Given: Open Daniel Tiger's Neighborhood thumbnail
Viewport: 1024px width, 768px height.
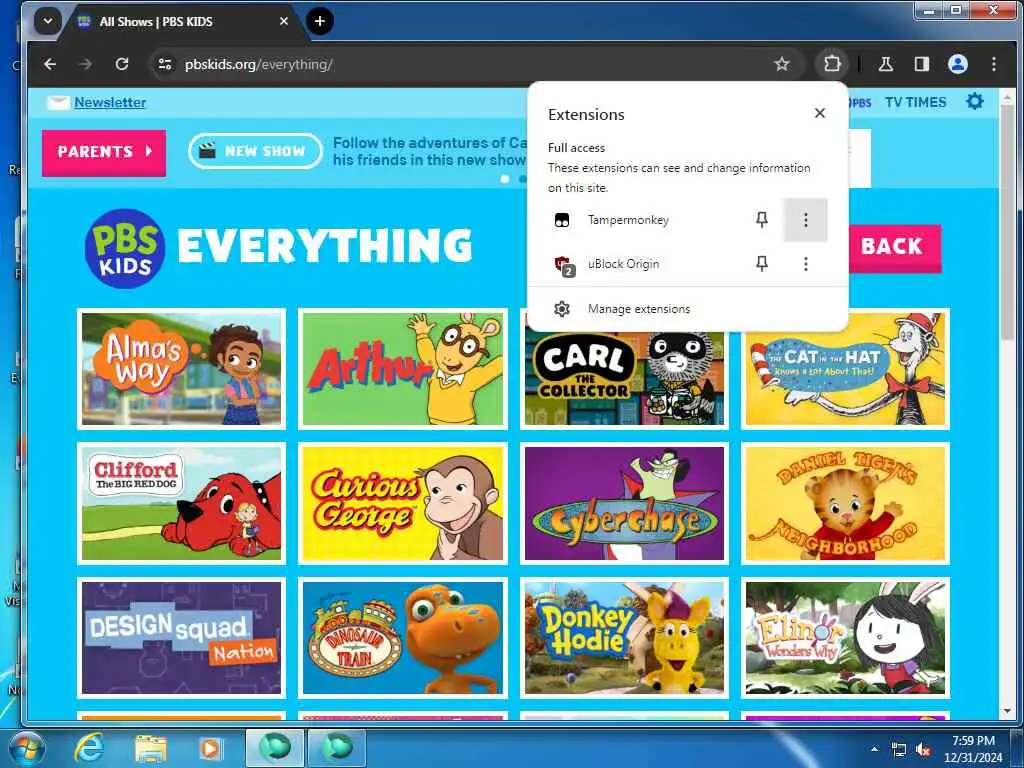Looking at the screenshot, I should pos(846,504).
